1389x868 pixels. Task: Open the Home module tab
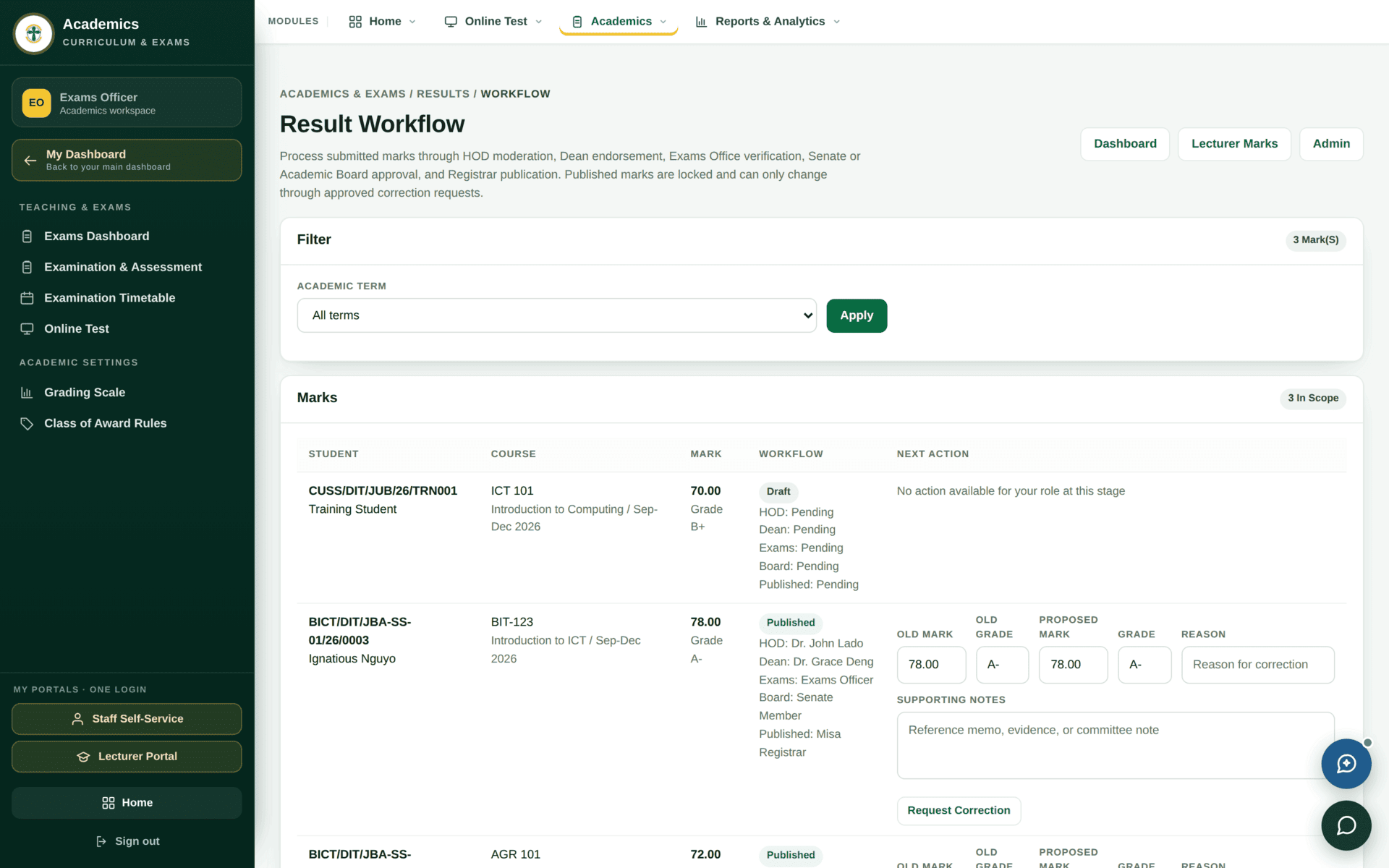point(383,22)
